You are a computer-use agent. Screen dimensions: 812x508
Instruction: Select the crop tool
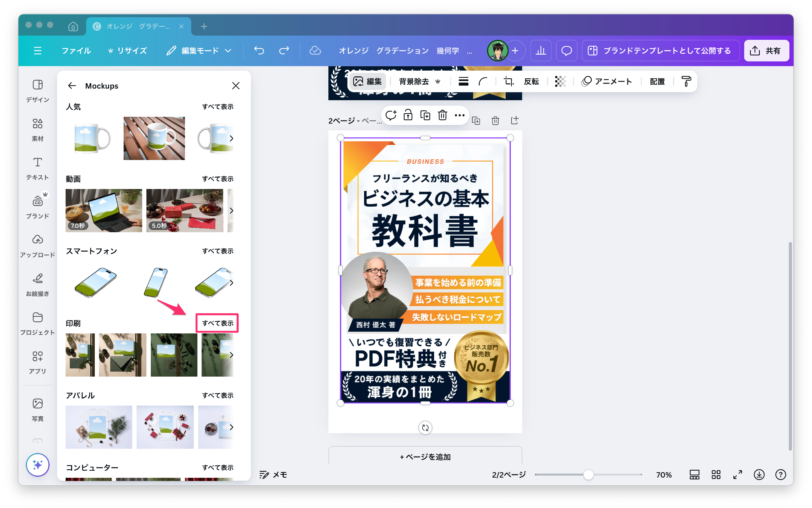[x=509, y=81]
